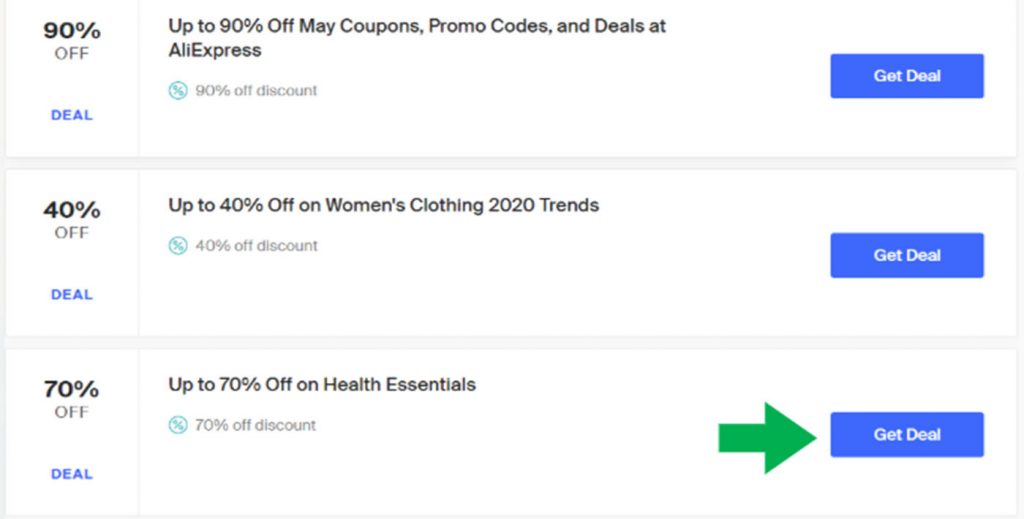This screenshot has height=519, width=1024.
Task: Click the percent icon beside 40% off discount
Action: 178,245
